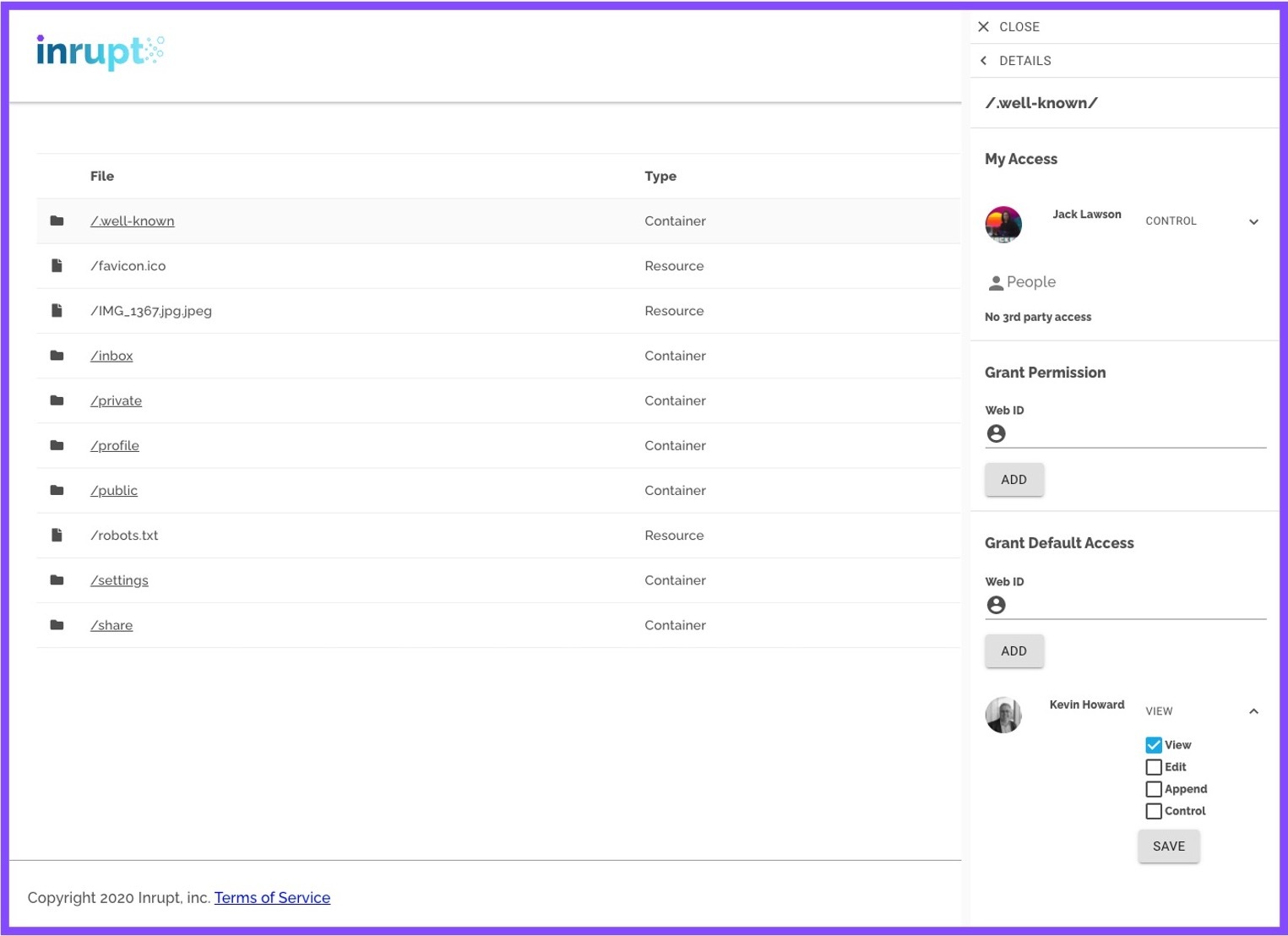Click Kevin Howard's profile avatar
The width and height of the screenshot is (1288, 936).
coord(1003,715)
